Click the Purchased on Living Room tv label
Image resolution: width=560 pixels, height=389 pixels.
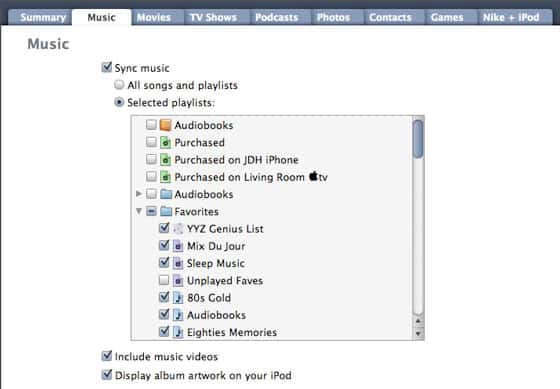(x=251, y=177)
